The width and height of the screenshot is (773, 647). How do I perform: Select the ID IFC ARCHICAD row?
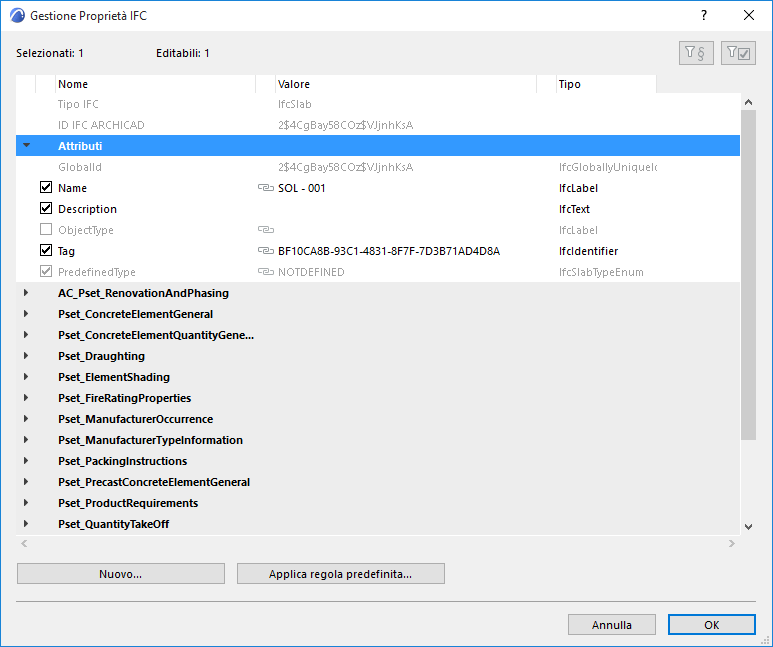click(x=378, y=125)
